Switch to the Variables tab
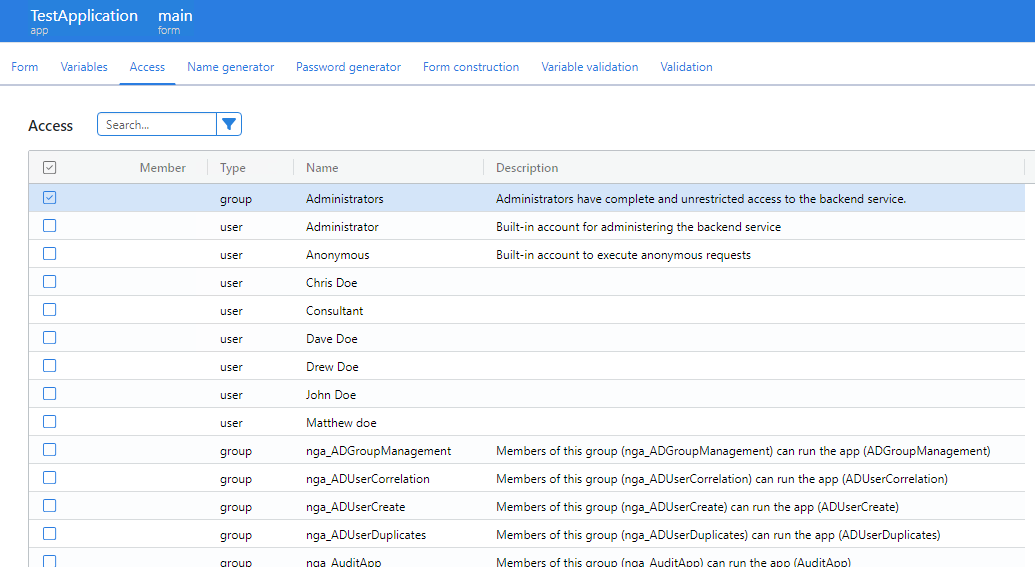This screenshot has height=567, width=1035. (x=84, y=67)
